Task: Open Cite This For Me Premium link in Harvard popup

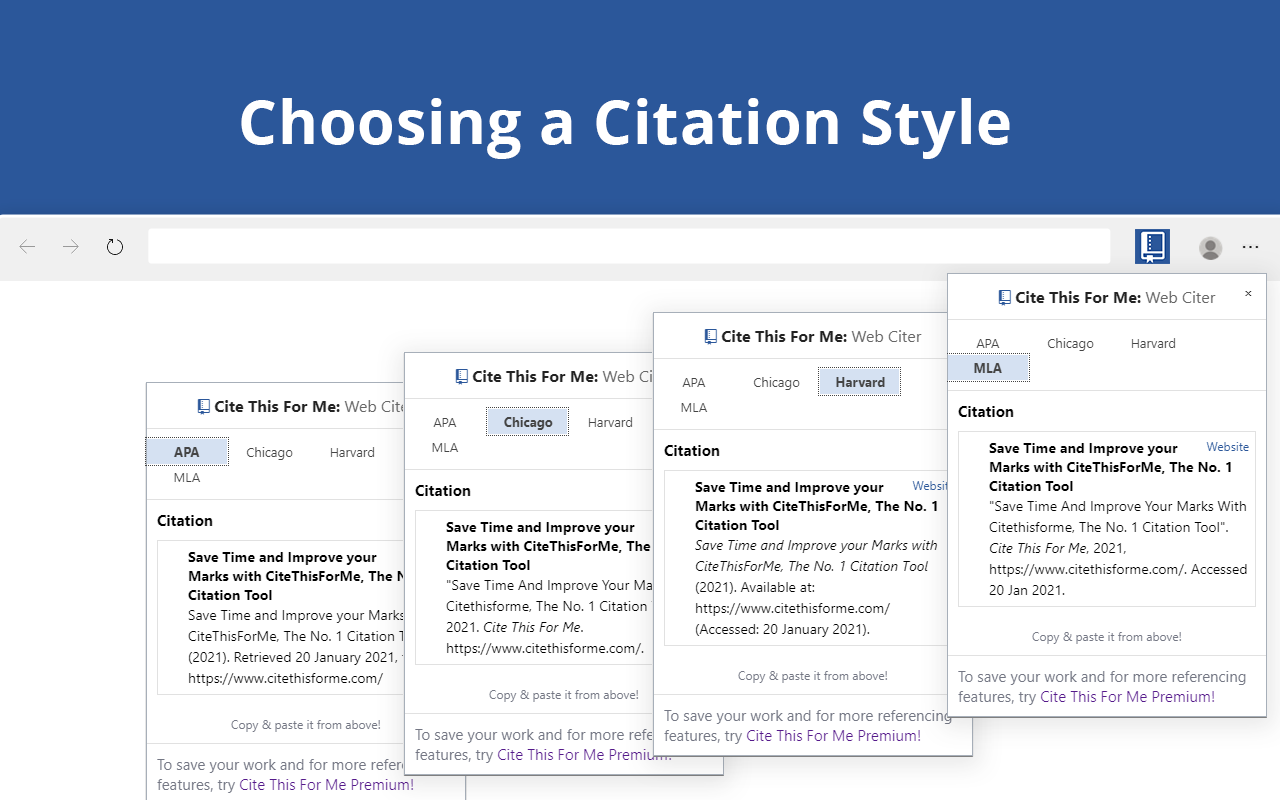Action: click(x=833, y=735)
